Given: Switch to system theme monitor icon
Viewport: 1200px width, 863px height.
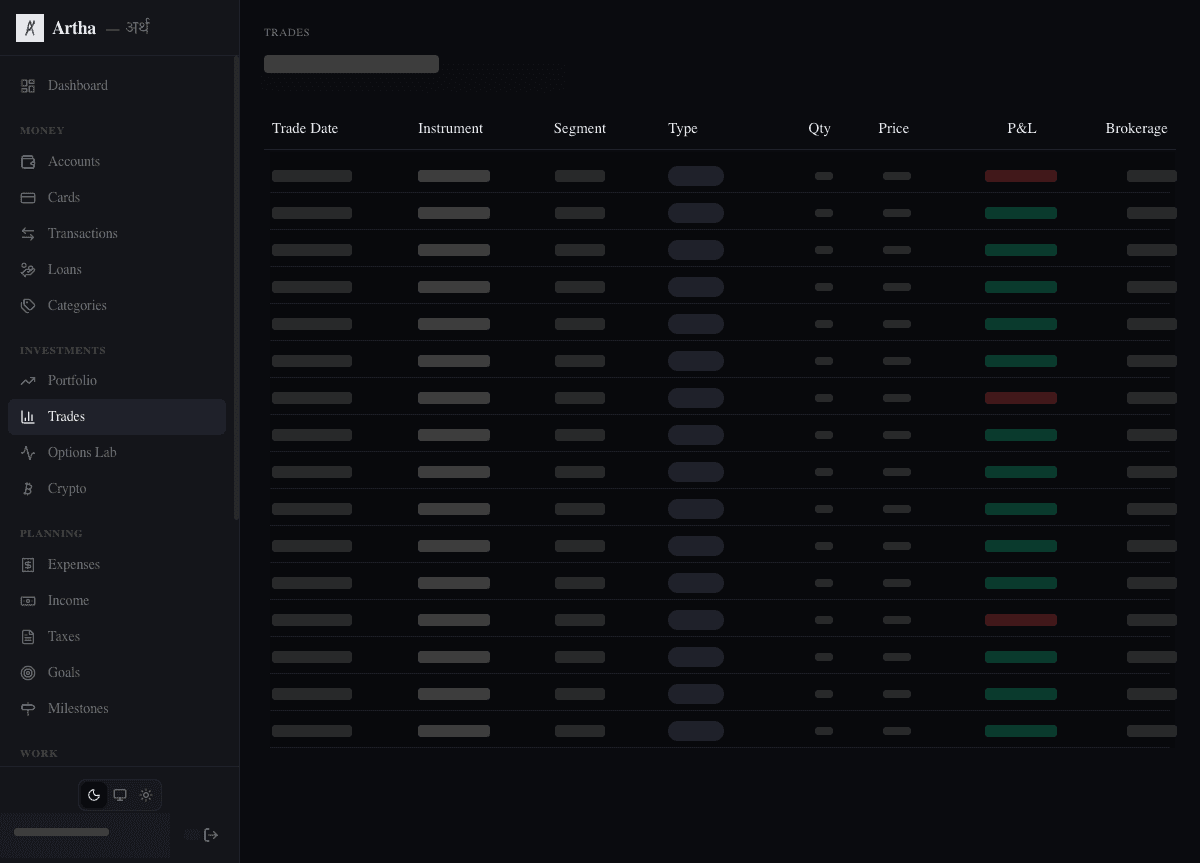Looking at the screenshot, I should coord(120,795).
